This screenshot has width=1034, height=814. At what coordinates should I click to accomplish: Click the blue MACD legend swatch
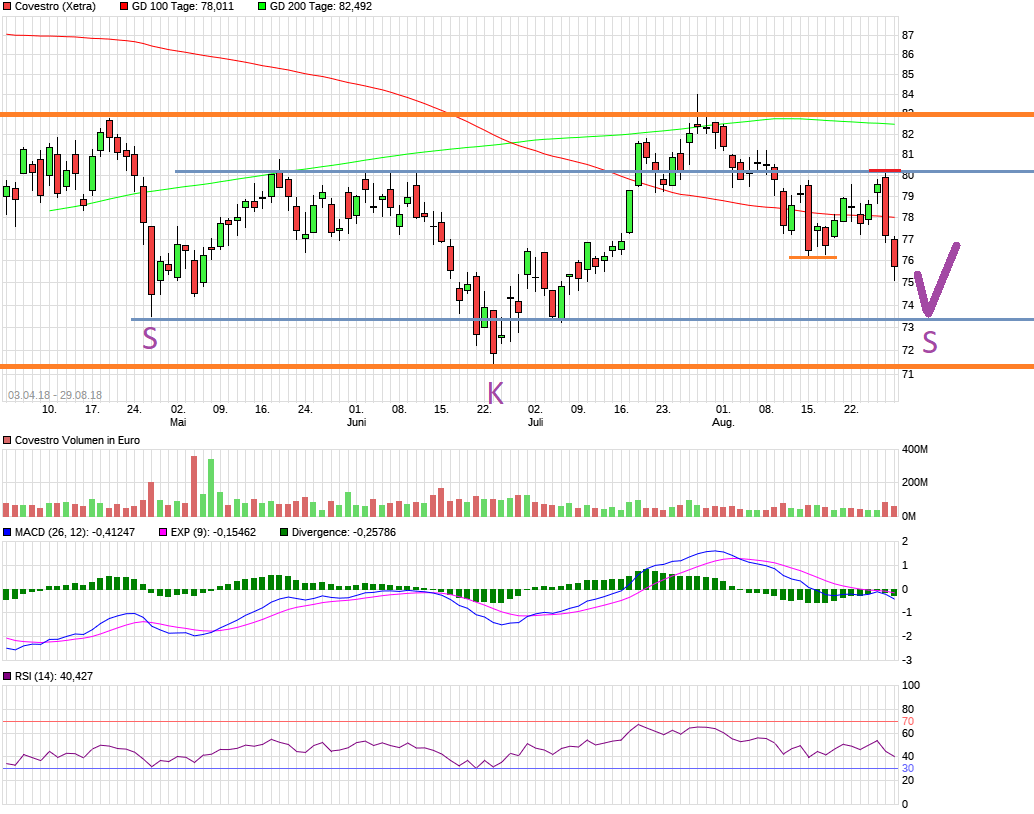[7, 532]
